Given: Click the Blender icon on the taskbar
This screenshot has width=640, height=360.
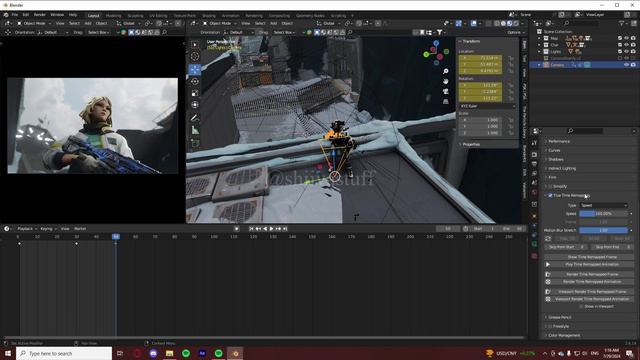Looking at the screenshot, I should (x=235, y=353).
